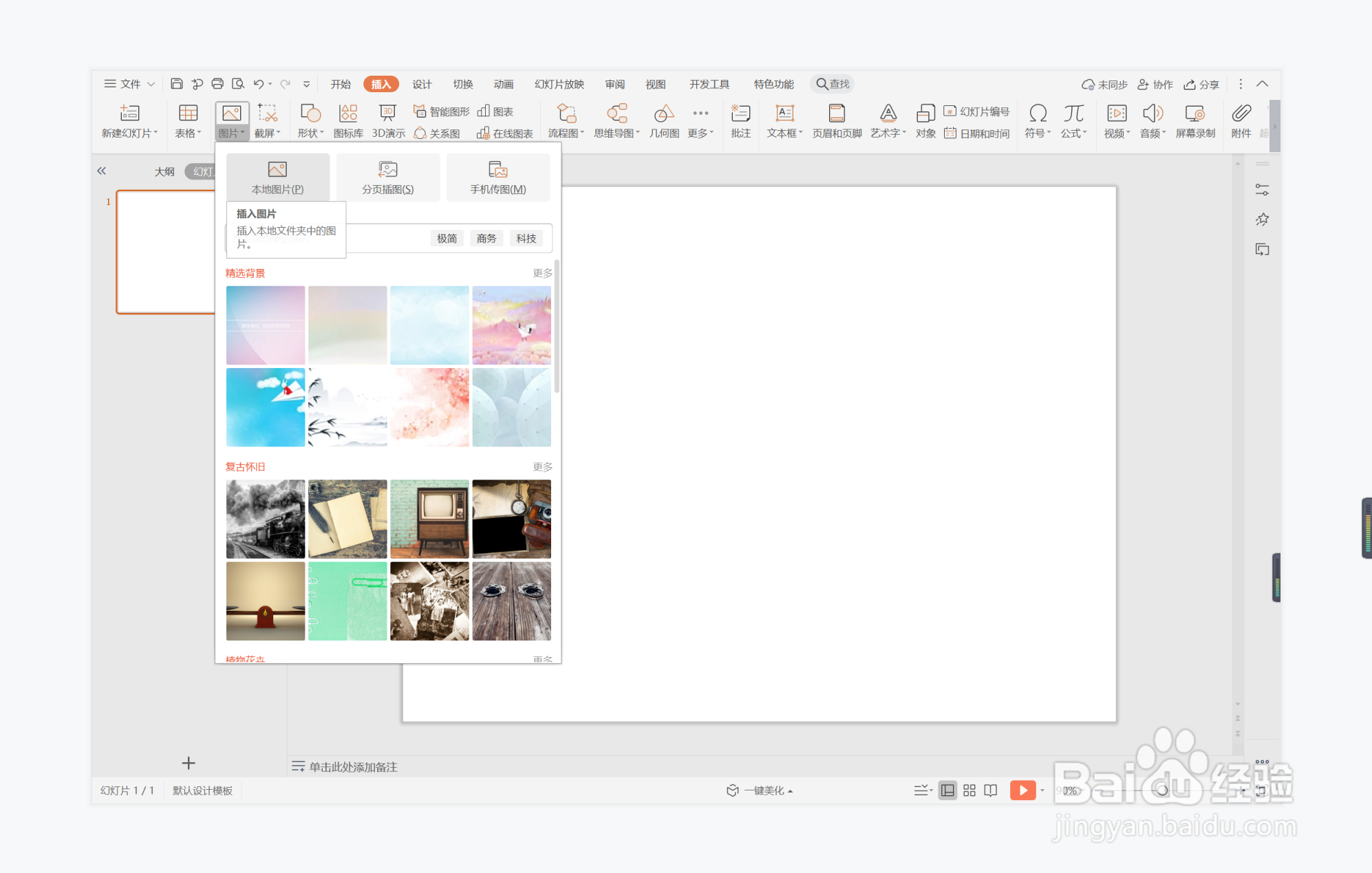Open the Animation (动画) ribbon tab
Viewport: 1372px width, 873px height.
tap(503, 84)
